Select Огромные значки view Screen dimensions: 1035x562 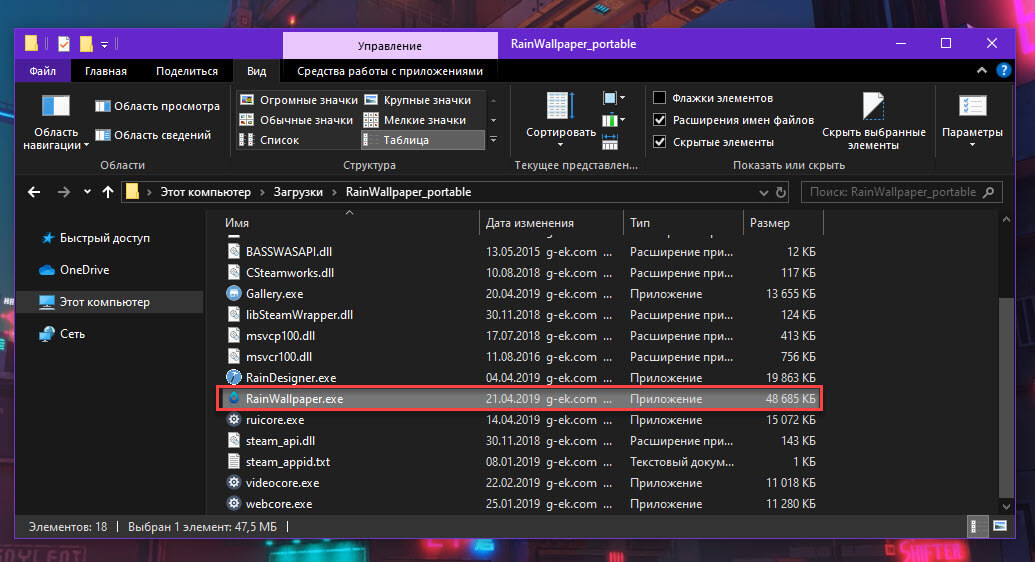click(x=299, y=100)
